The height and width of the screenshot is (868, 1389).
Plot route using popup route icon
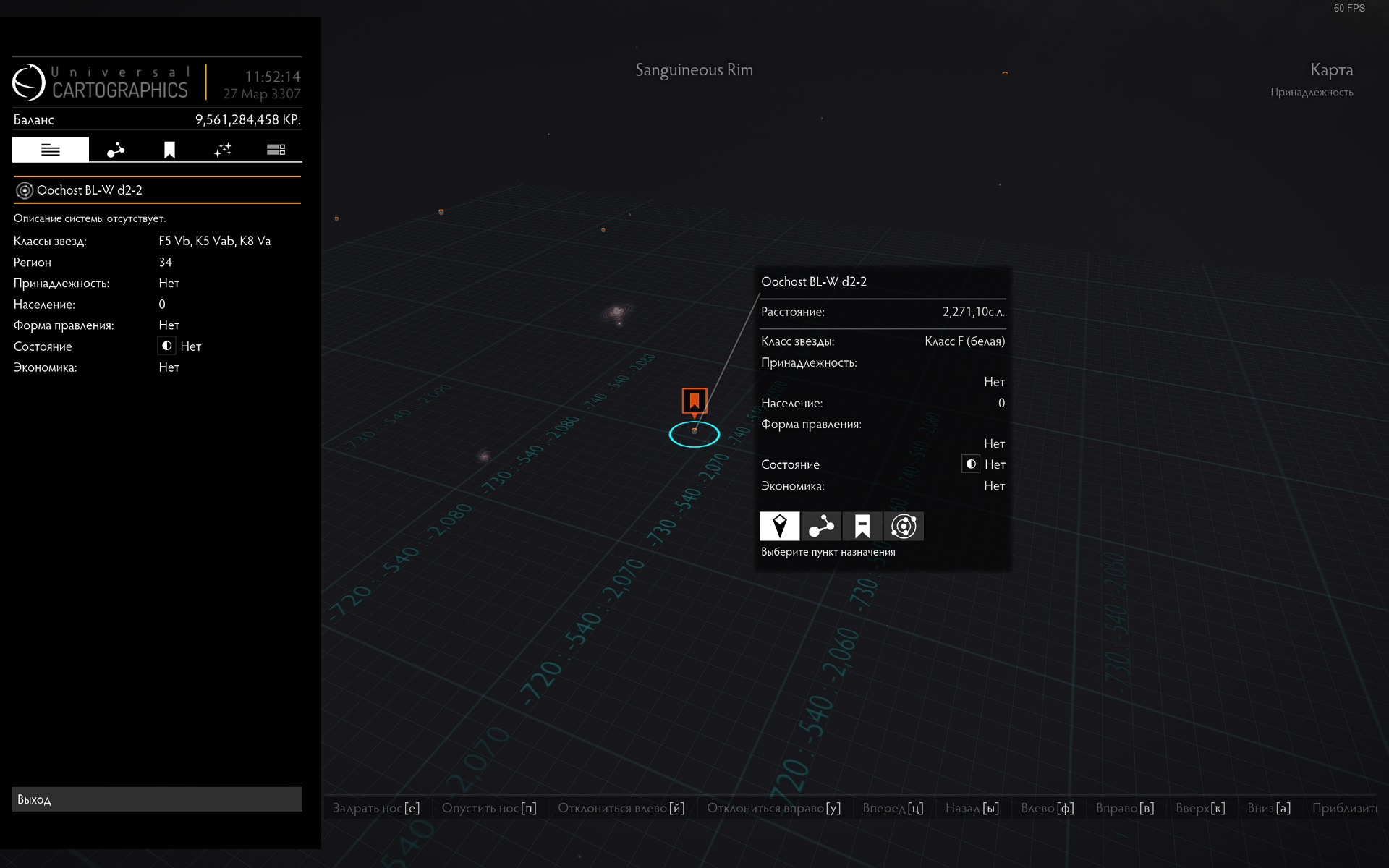(x=821, y=526)
